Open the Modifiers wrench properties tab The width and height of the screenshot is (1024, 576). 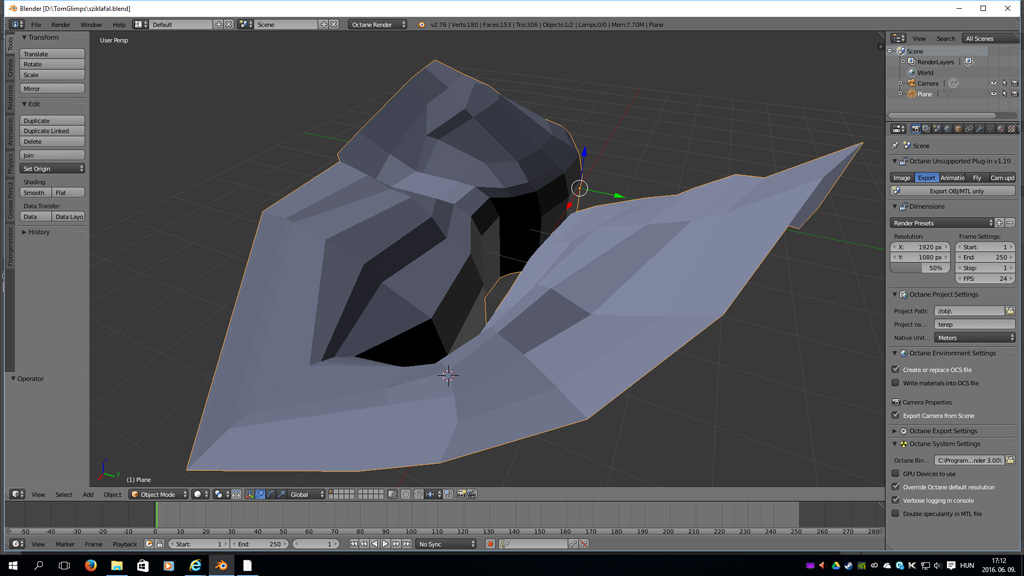click(x=979, y=129)
